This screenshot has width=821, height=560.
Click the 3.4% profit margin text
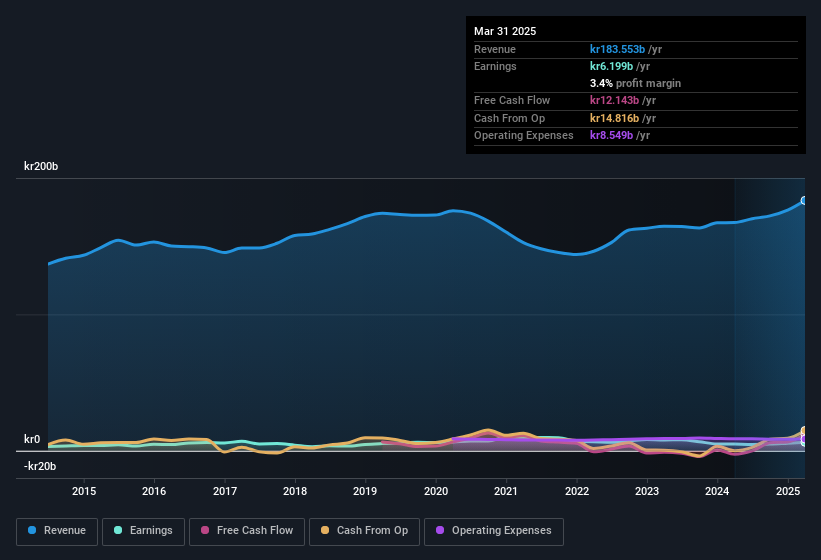point(635,83)
